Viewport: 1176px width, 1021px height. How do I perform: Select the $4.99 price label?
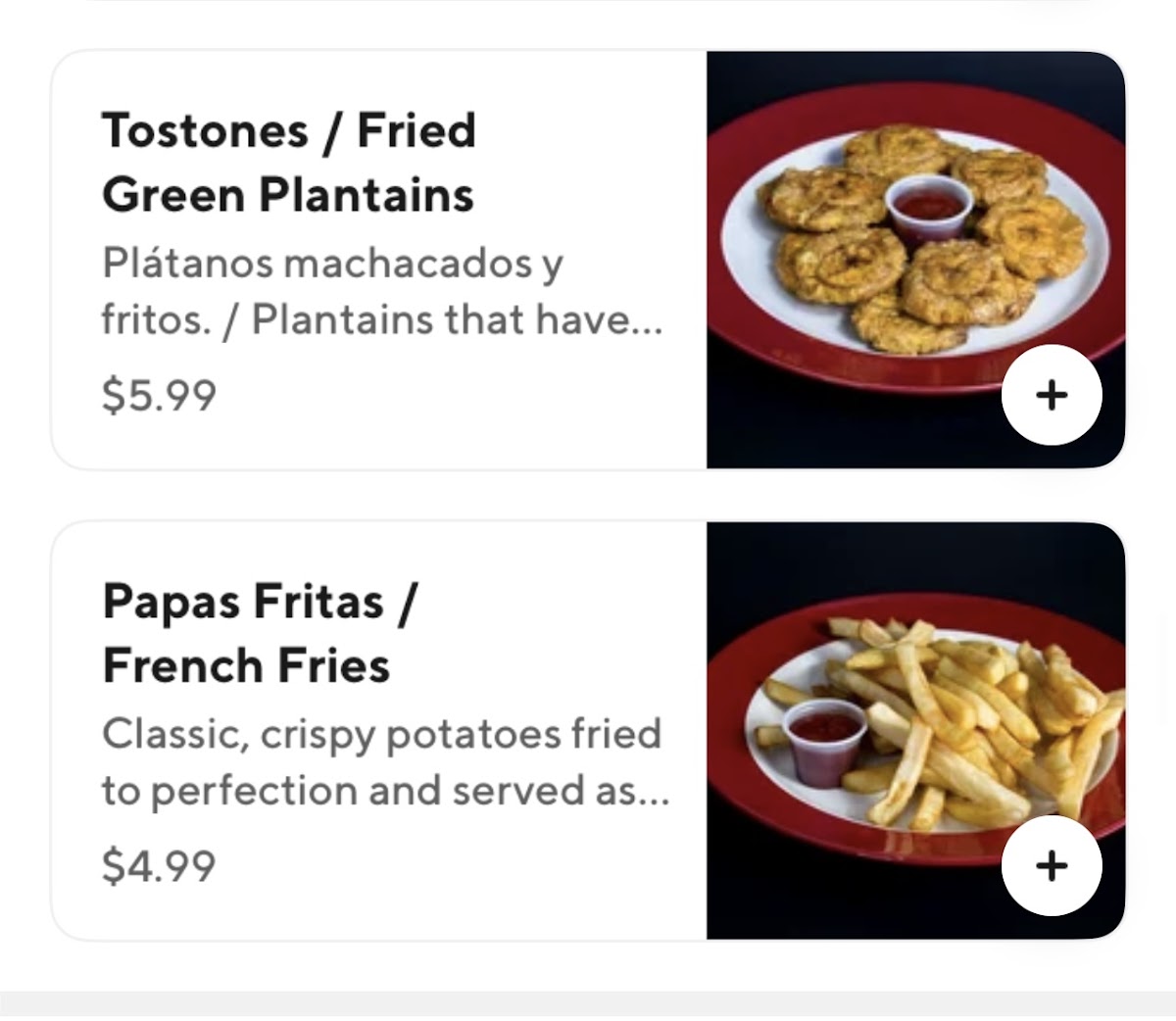pyautogui.click(x=159, y=865)
